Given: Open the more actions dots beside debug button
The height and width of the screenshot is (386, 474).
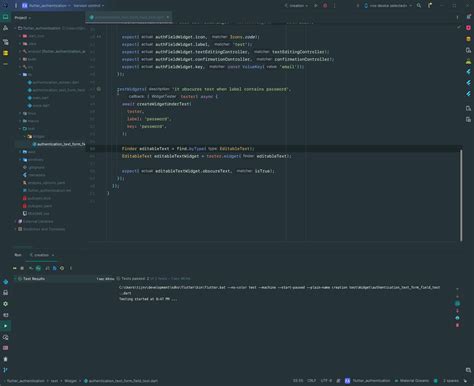Looking at the screenshot, I should tap(335, 6).
